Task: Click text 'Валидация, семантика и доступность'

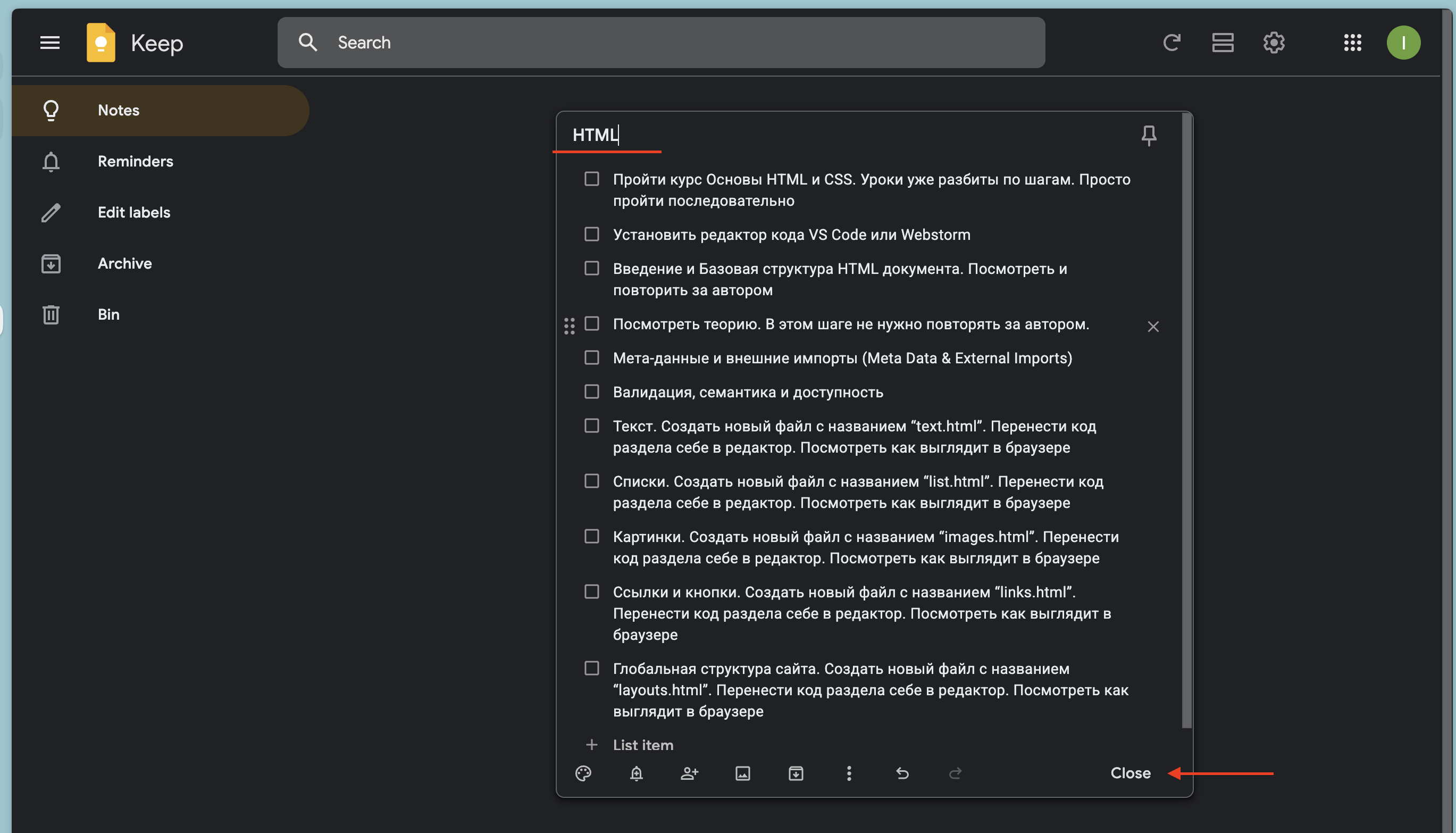Action: [748, 392]
